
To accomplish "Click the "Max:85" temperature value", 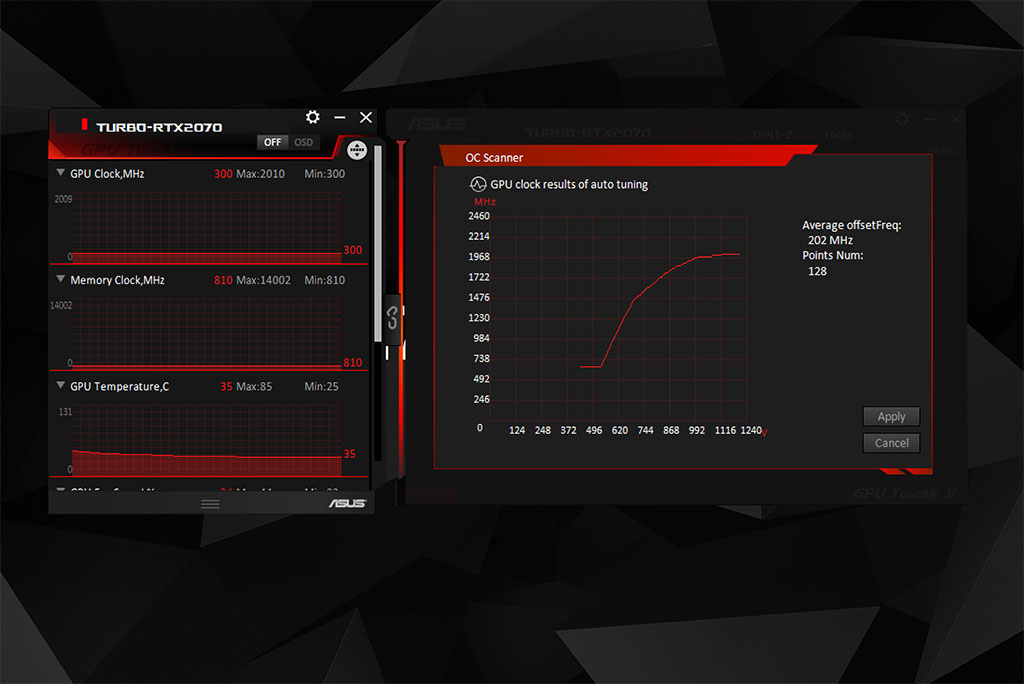I will (254, 386).
